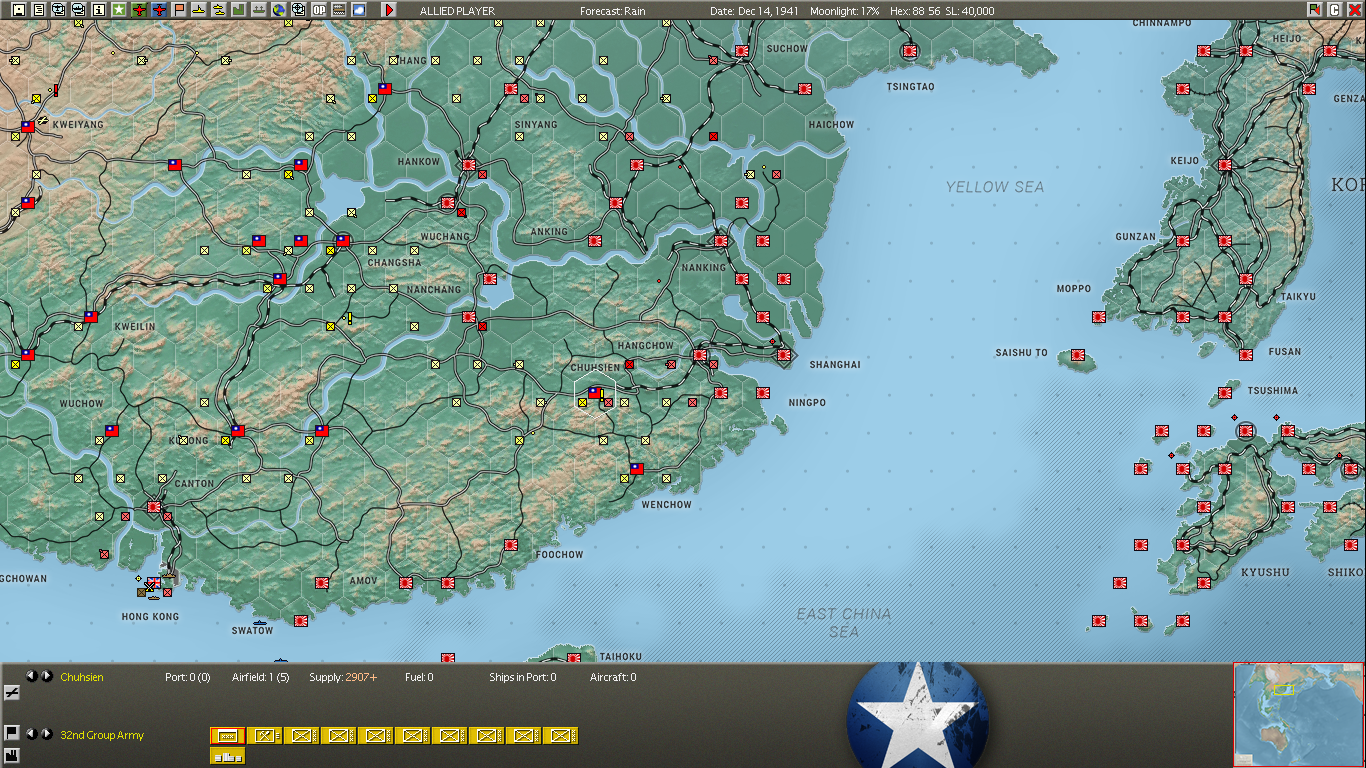Go to next base after Chuhsien
Screen dimensions: 1366x768
tap(46, 676)
